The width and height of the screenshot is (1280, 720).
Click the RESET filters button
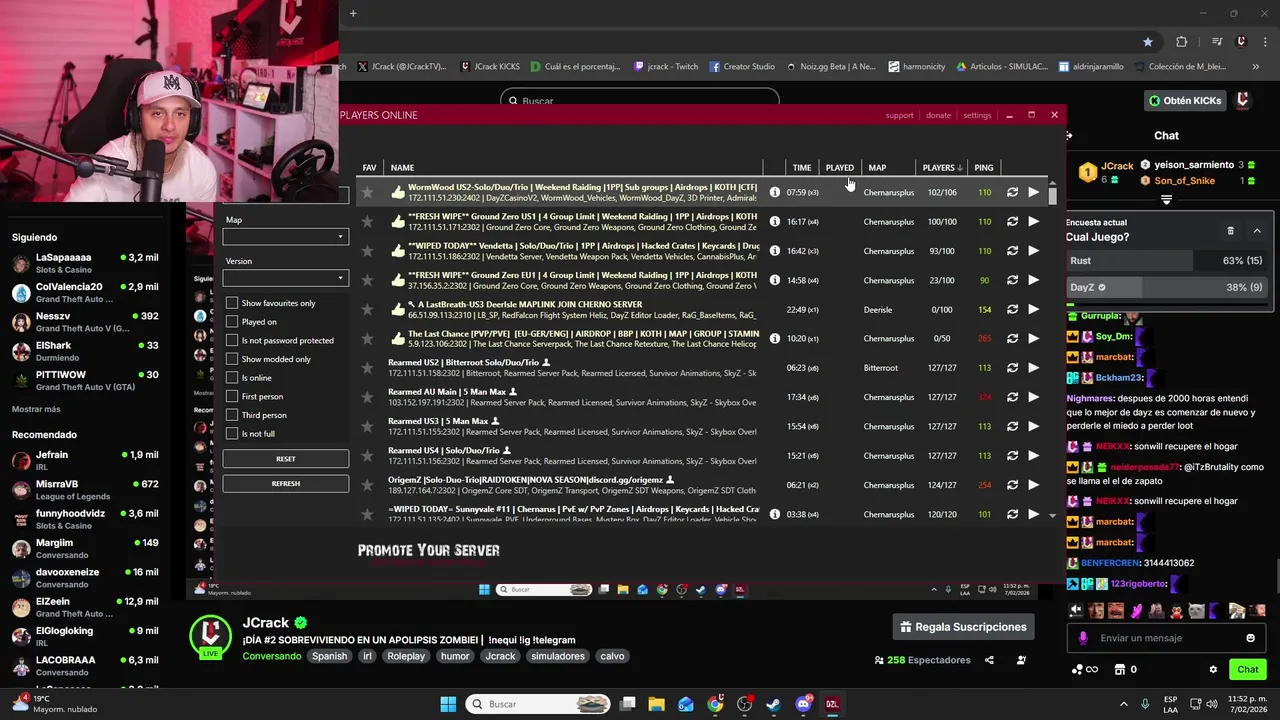[x=285, y=459]
